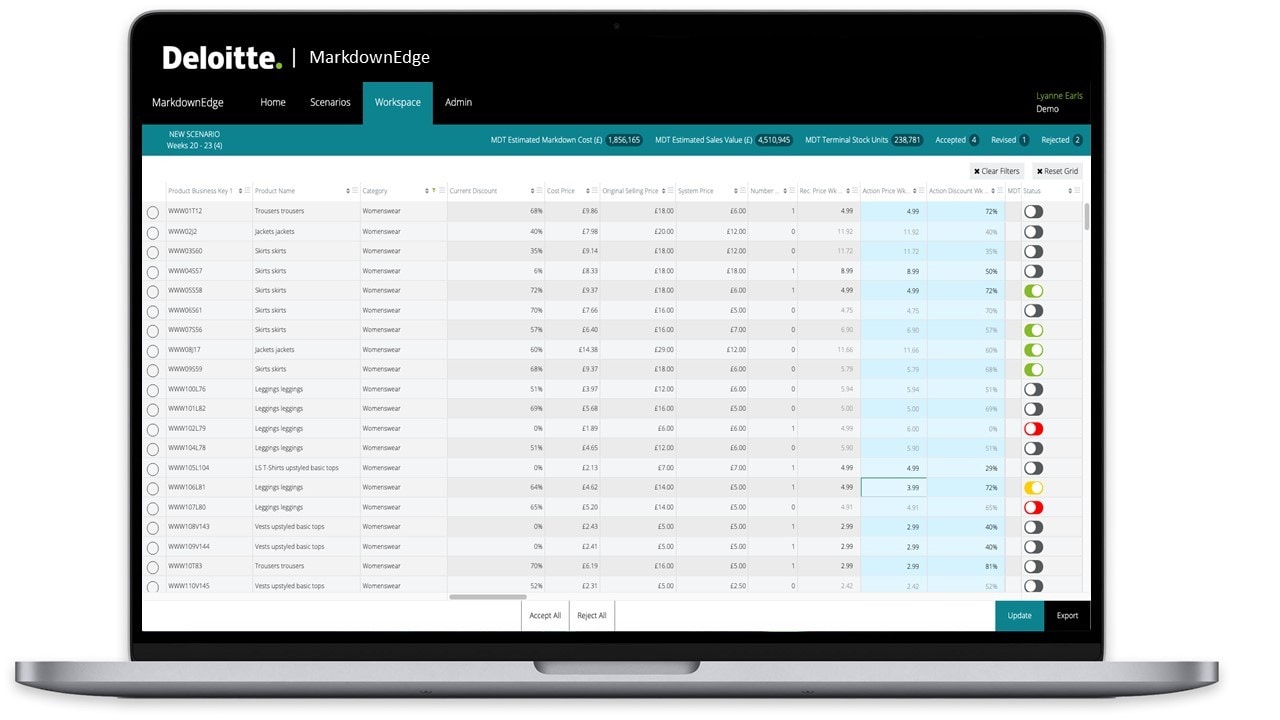Screen dimensions: 1280x720
Task: Sort the System Price column
Action: pos(736,191)
